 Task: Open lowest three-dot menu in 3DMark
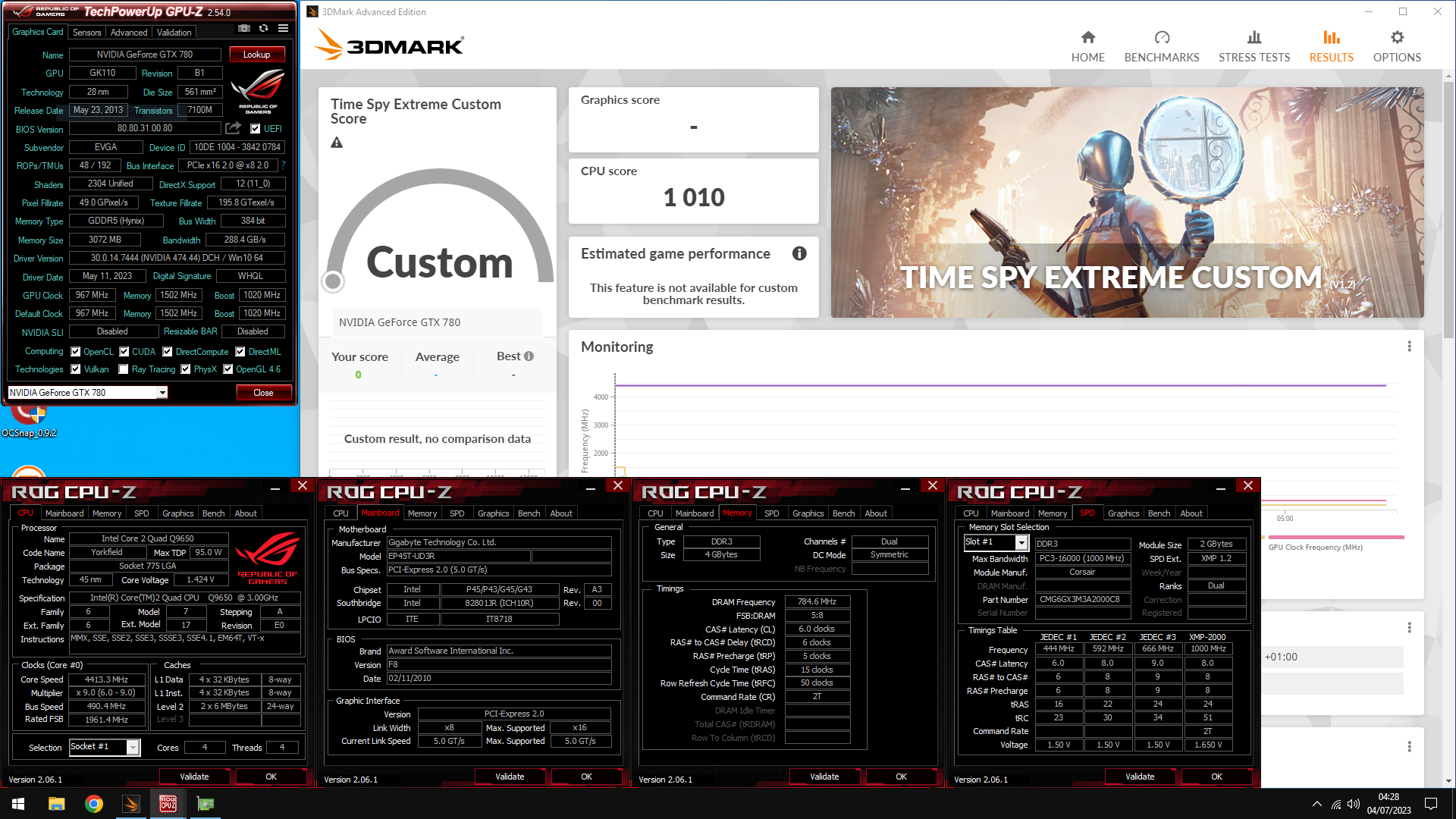click(x=1410, y=747)
